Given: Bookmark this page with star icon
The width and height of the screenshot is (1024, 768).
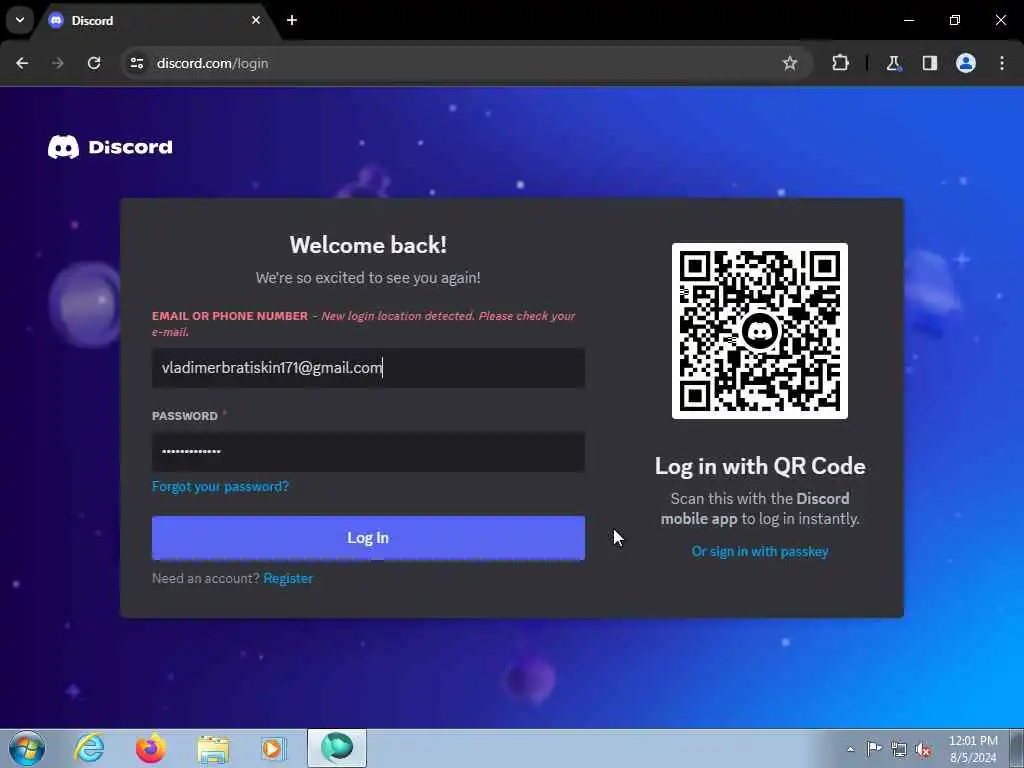Looking at the screenshot, I should (x=790, y=63).
